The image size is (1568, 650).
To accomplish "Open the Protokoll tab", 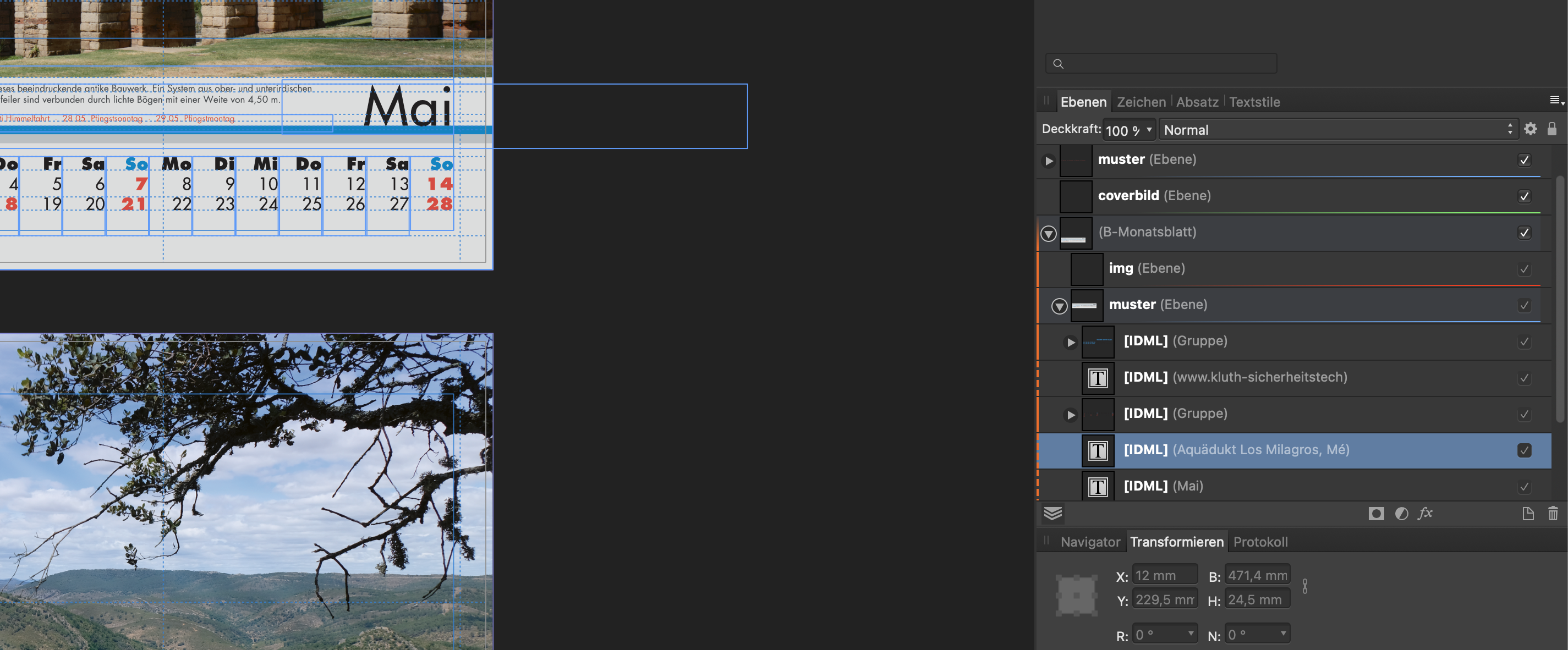I will [x=1260, y=541].
